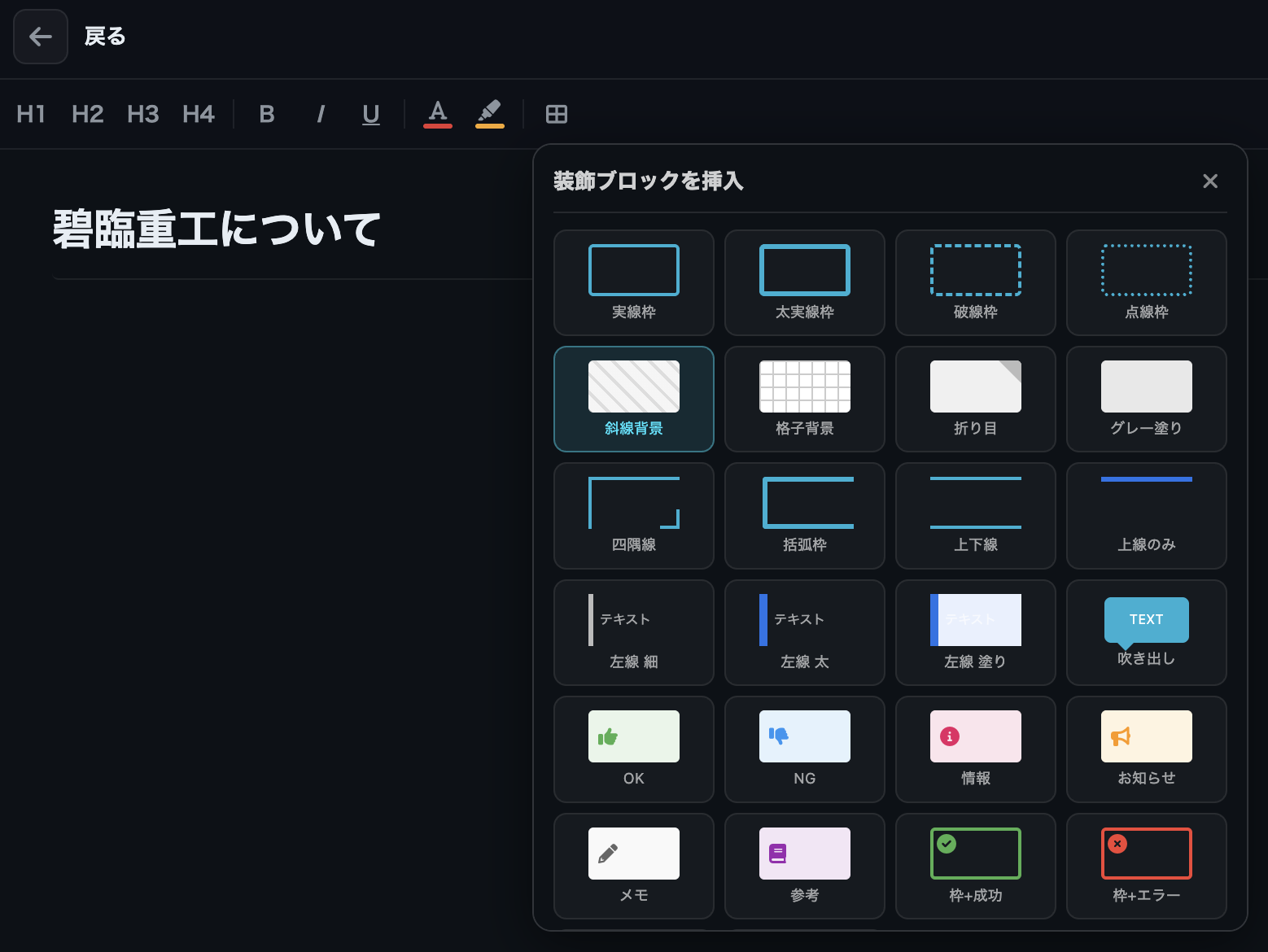Insert the メモ pencil block
The image size is (1268, 952).
(x=634, y=866)
